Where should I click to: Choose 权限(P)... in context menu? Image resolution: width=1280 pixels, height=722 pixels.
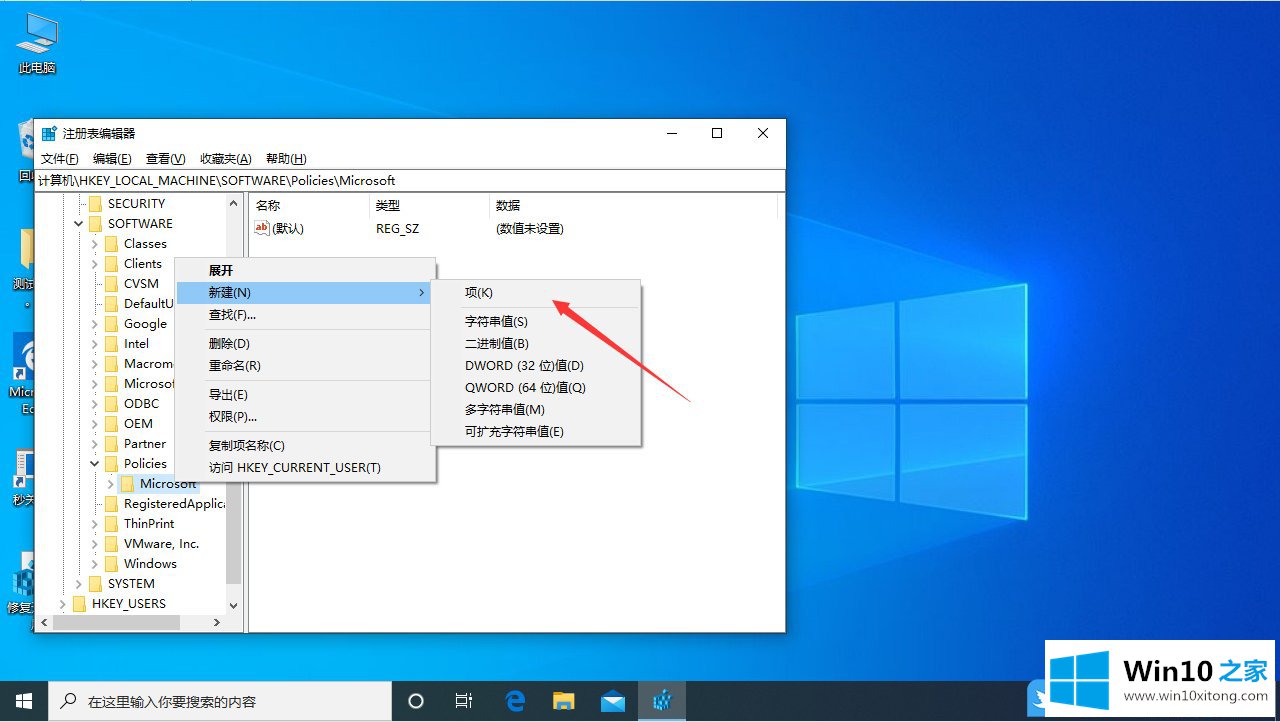(x=306, y=417)
